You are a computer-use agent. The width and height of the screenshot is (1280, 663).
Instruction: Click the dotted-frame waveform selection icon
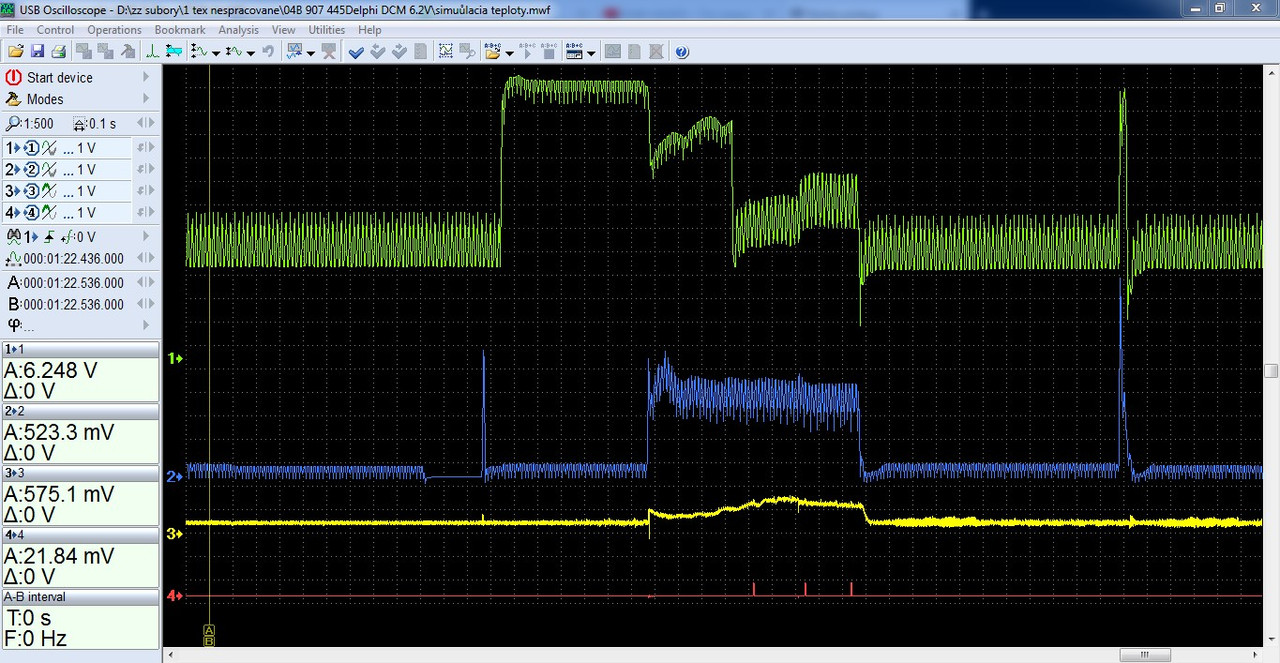446,51
